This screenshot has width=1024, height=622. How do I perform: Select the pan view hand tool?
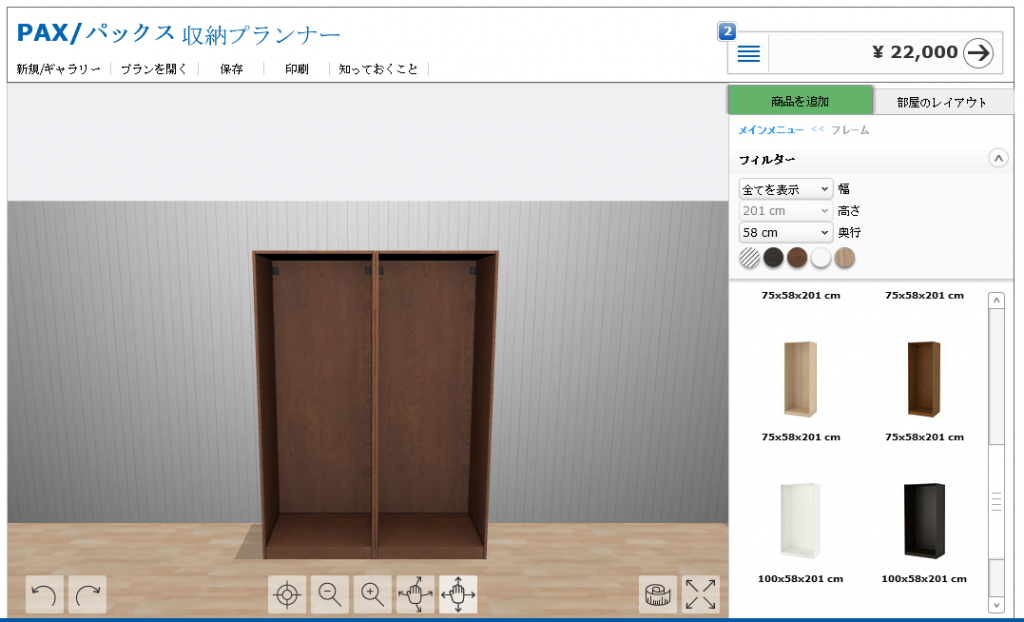click(x=458, y=595)
